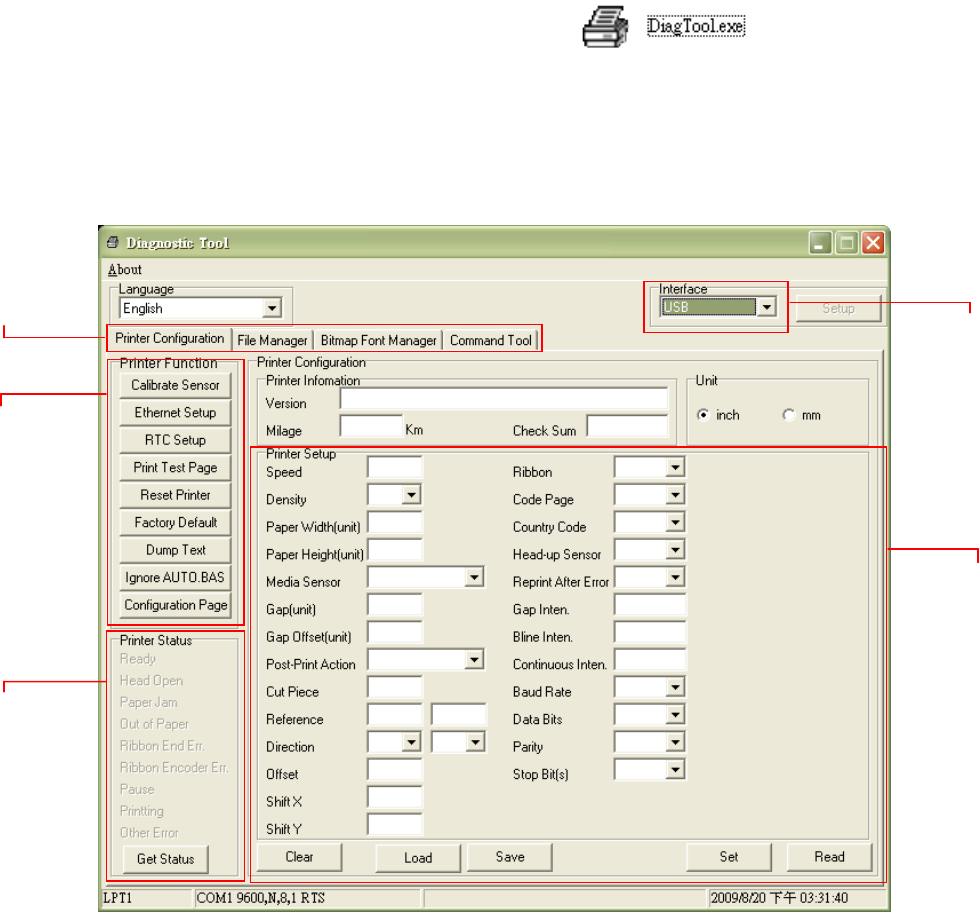
Task: Expand the Post-Print Action dropdown
Action: coord(475,660)
